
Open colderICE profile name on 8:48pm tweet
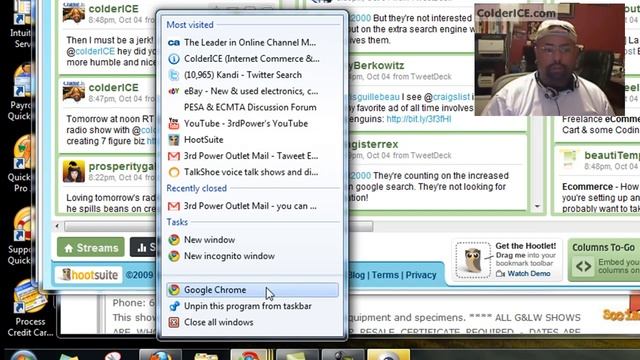(113, 9)
